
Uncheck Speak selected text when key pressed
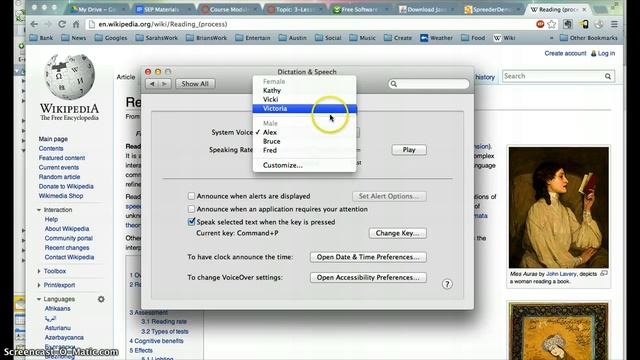point(191,222)
